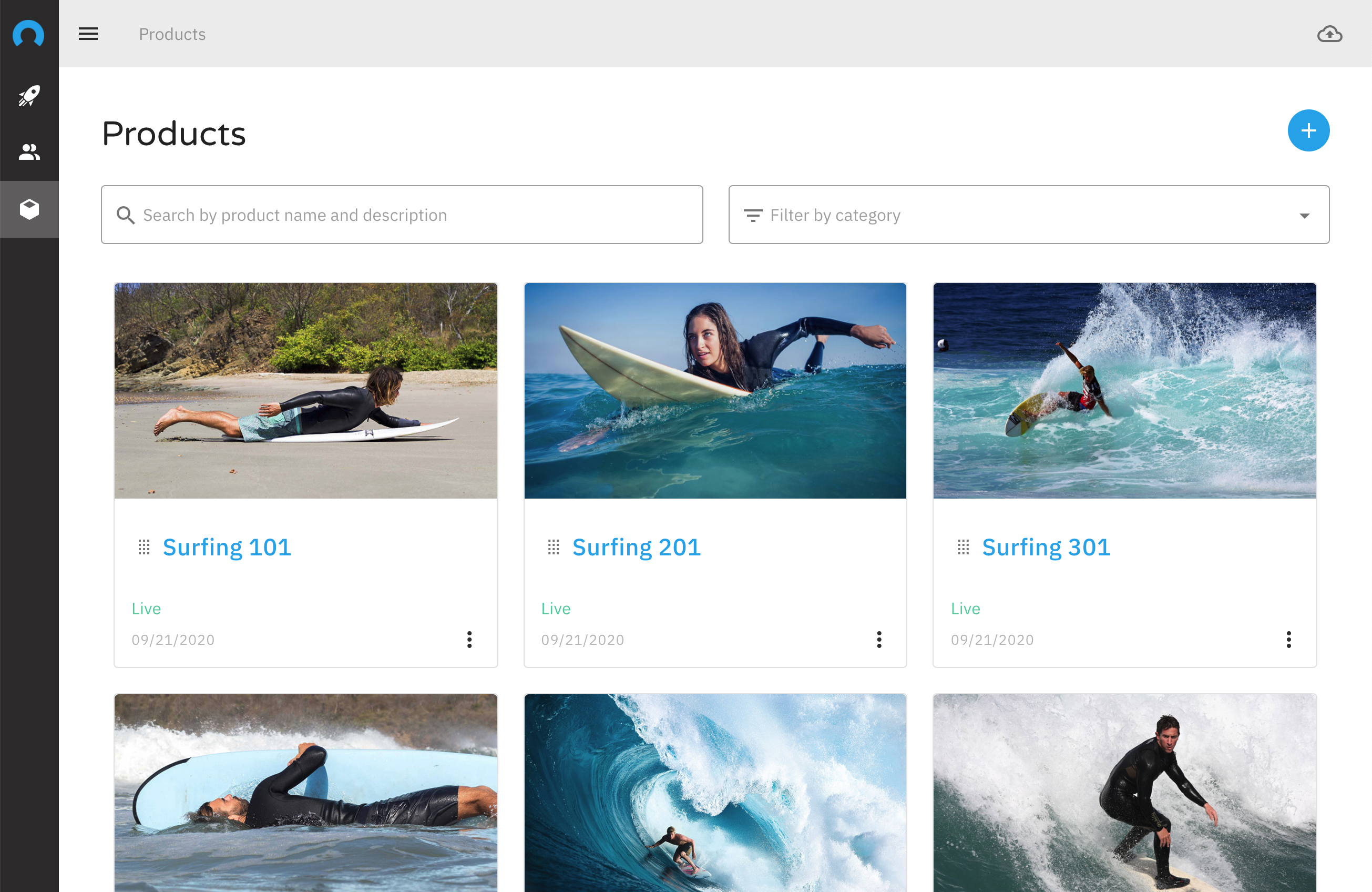
Task: Open the Surfing 301 product image
Action: click(1124, 390)
